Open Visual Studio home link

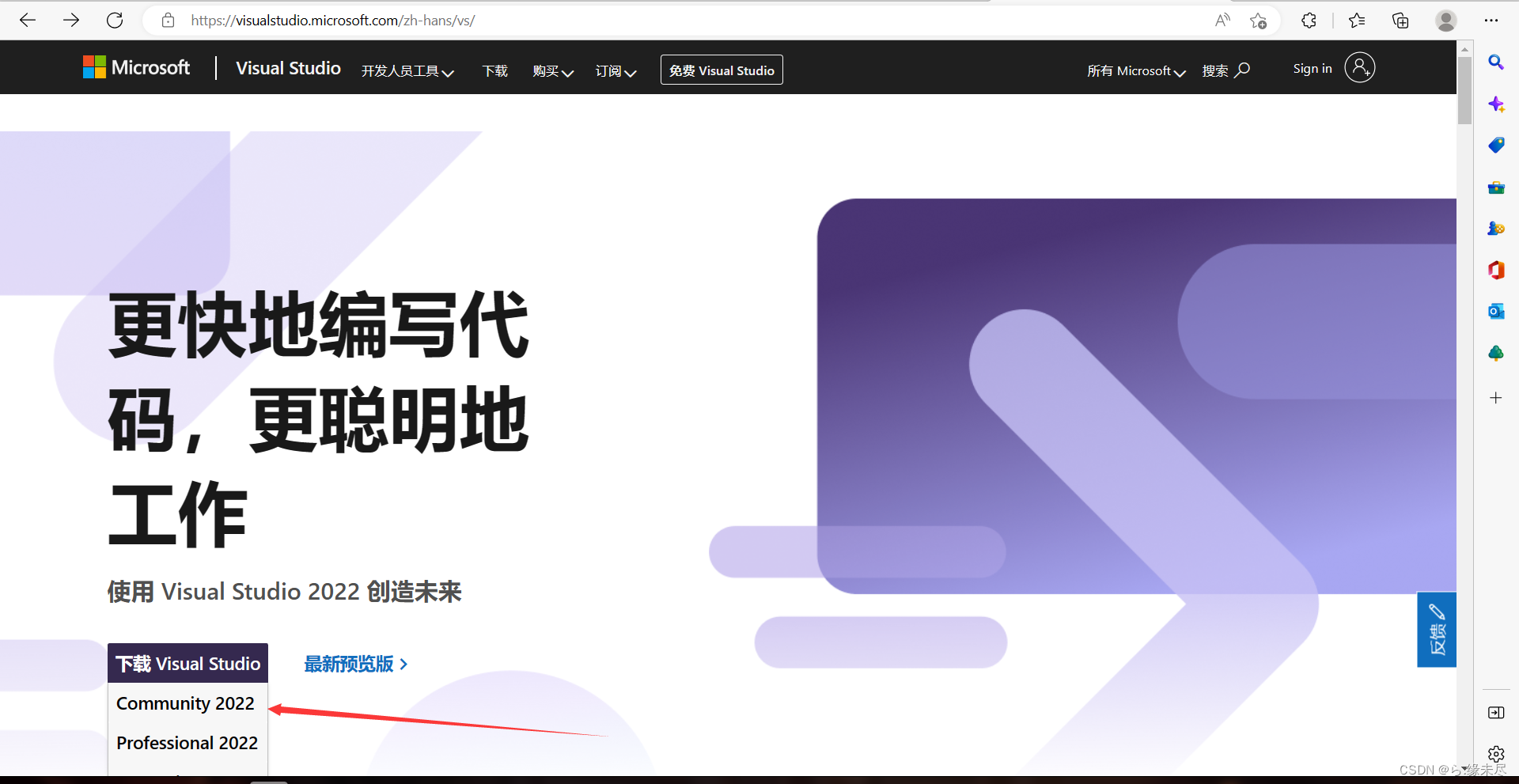(x=288, y=69)
